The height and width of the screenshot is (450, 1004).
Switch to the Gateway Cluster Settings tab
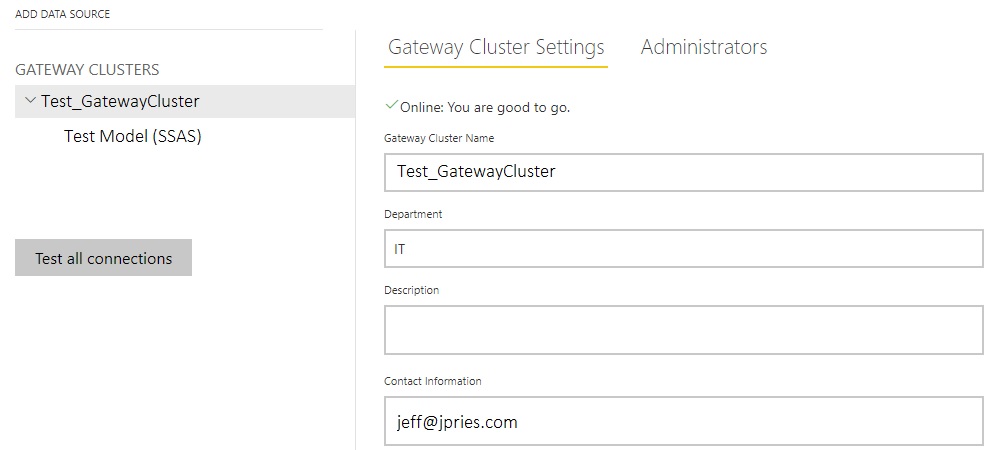(x=496, y=47)
